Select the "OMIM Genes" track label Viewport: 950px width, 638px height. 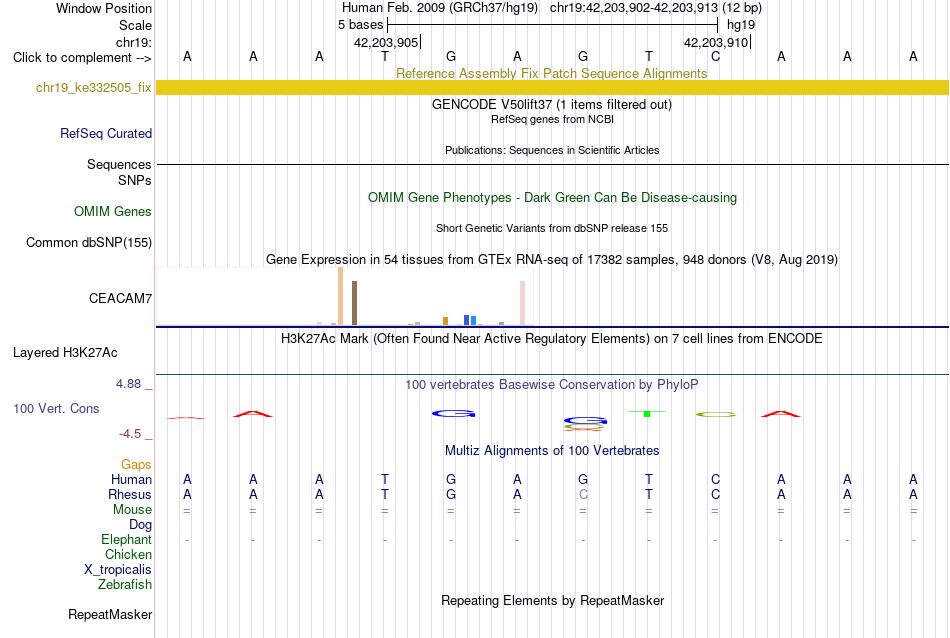tap(112, 211)
